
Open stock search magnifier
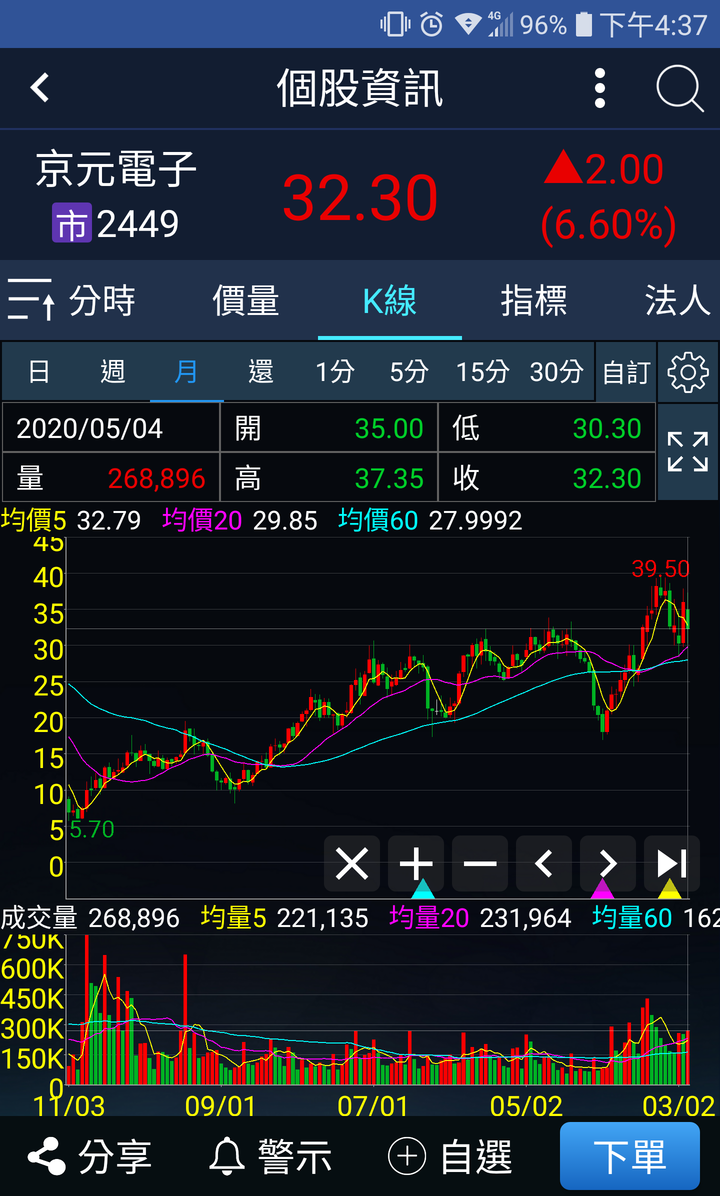[680, 89]
